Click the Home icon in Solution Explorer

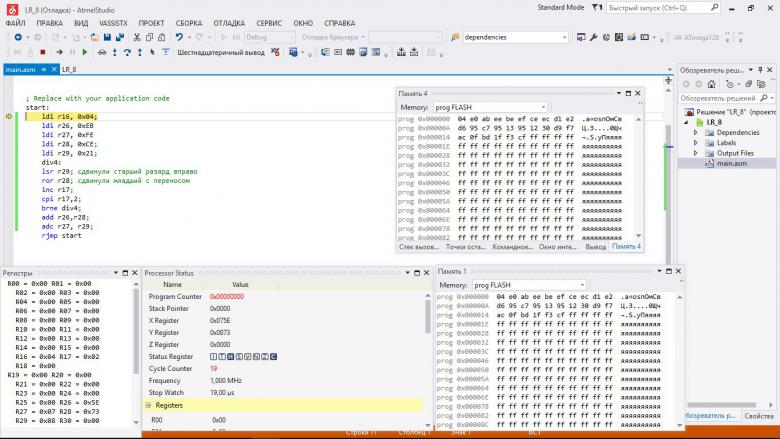pos(711,84)
